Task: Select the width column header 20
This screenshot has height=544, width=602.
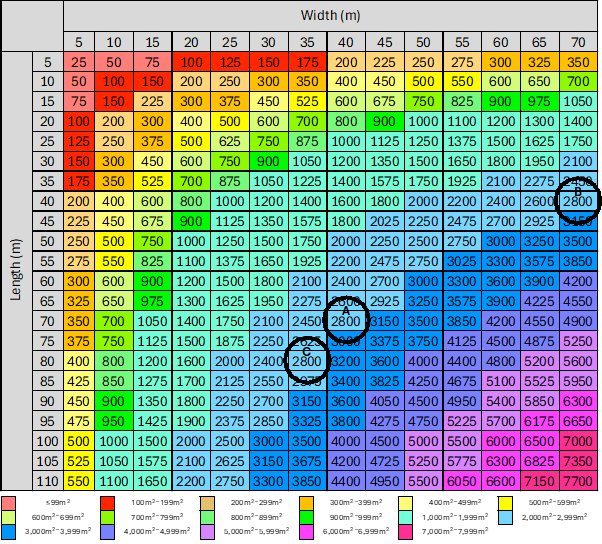Action: [x=191, y=42]
